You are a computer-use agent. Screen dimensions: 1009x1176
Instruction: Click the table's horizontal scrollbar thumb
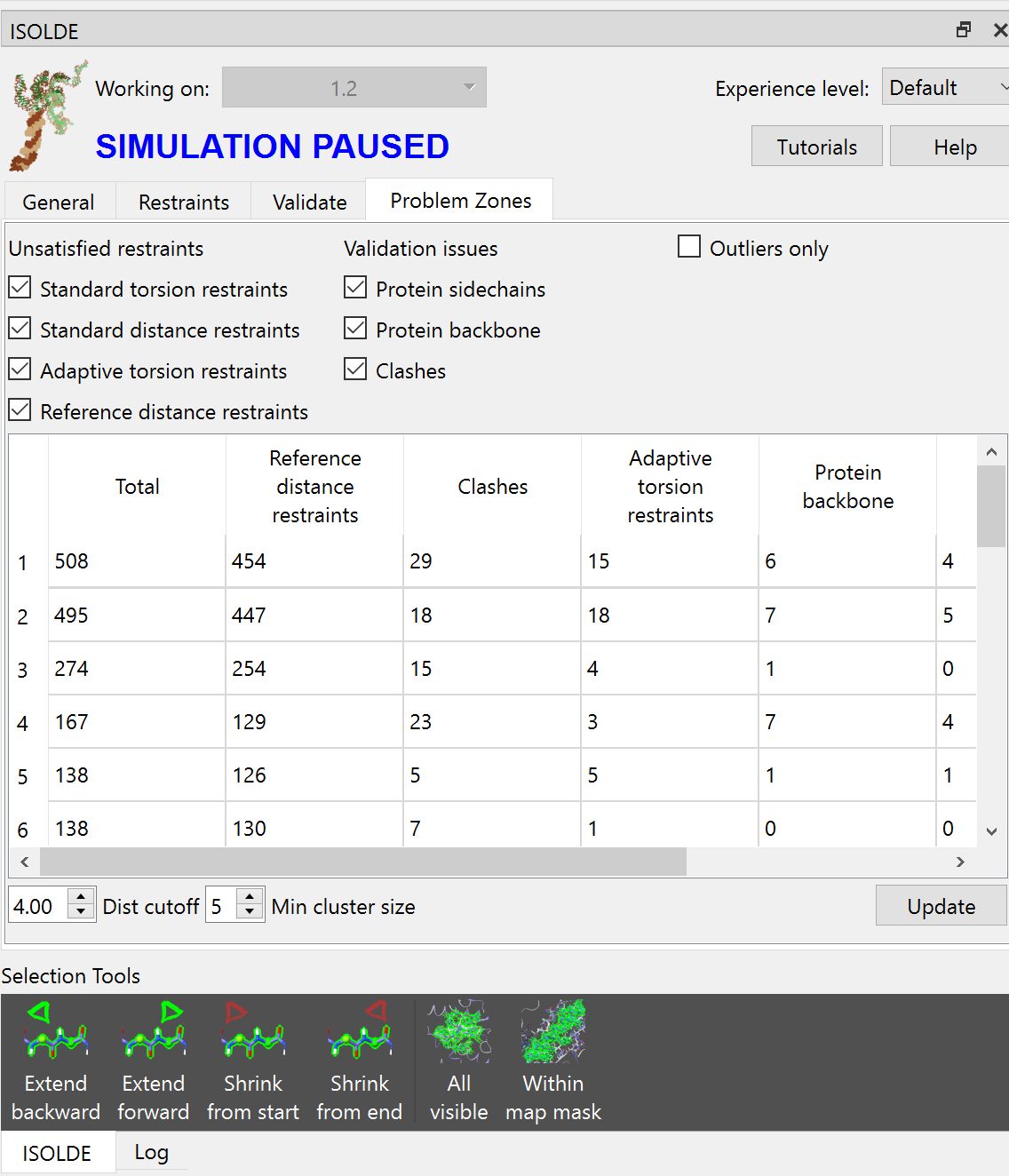tap(363, 862)
